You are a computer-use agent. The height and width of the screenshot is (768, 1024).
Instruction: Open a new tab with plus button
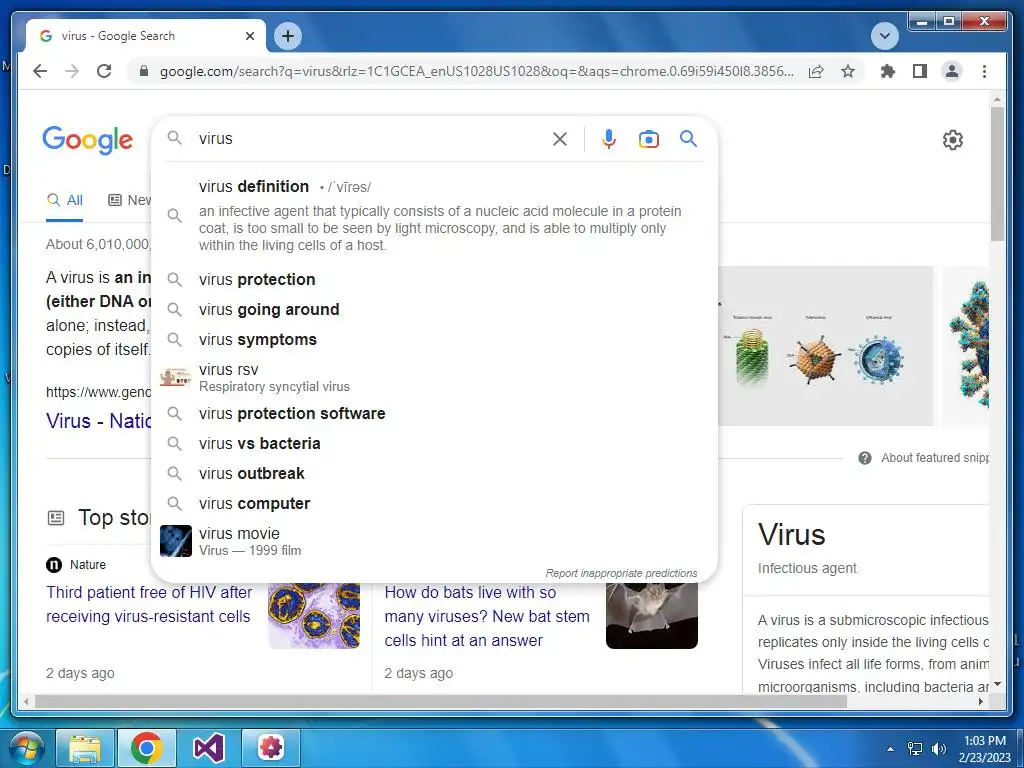(288, 36)
